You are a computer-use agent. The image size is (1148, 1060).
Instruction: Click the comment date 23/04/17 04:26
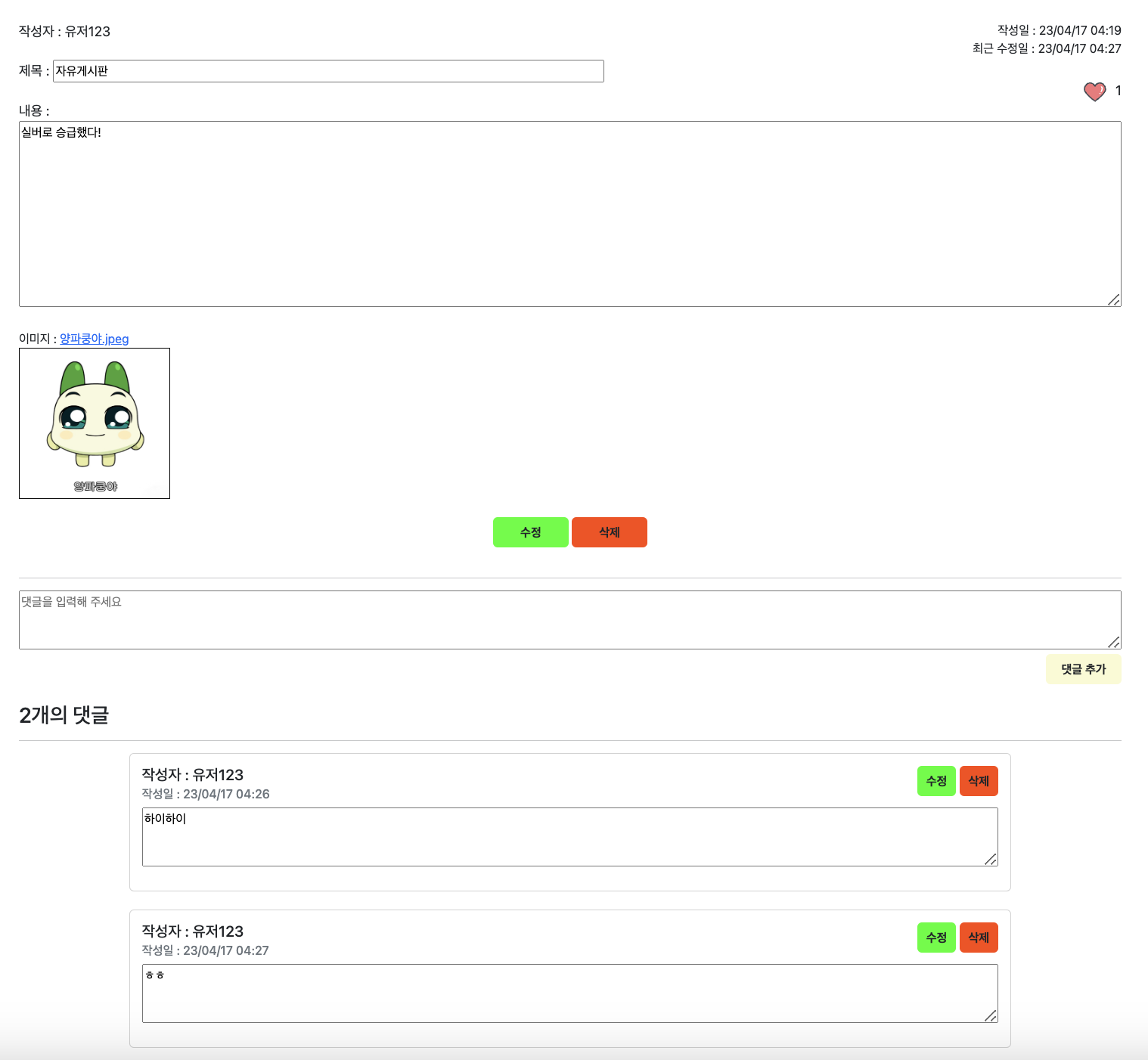pyautogui.click(x=226, y=794)
